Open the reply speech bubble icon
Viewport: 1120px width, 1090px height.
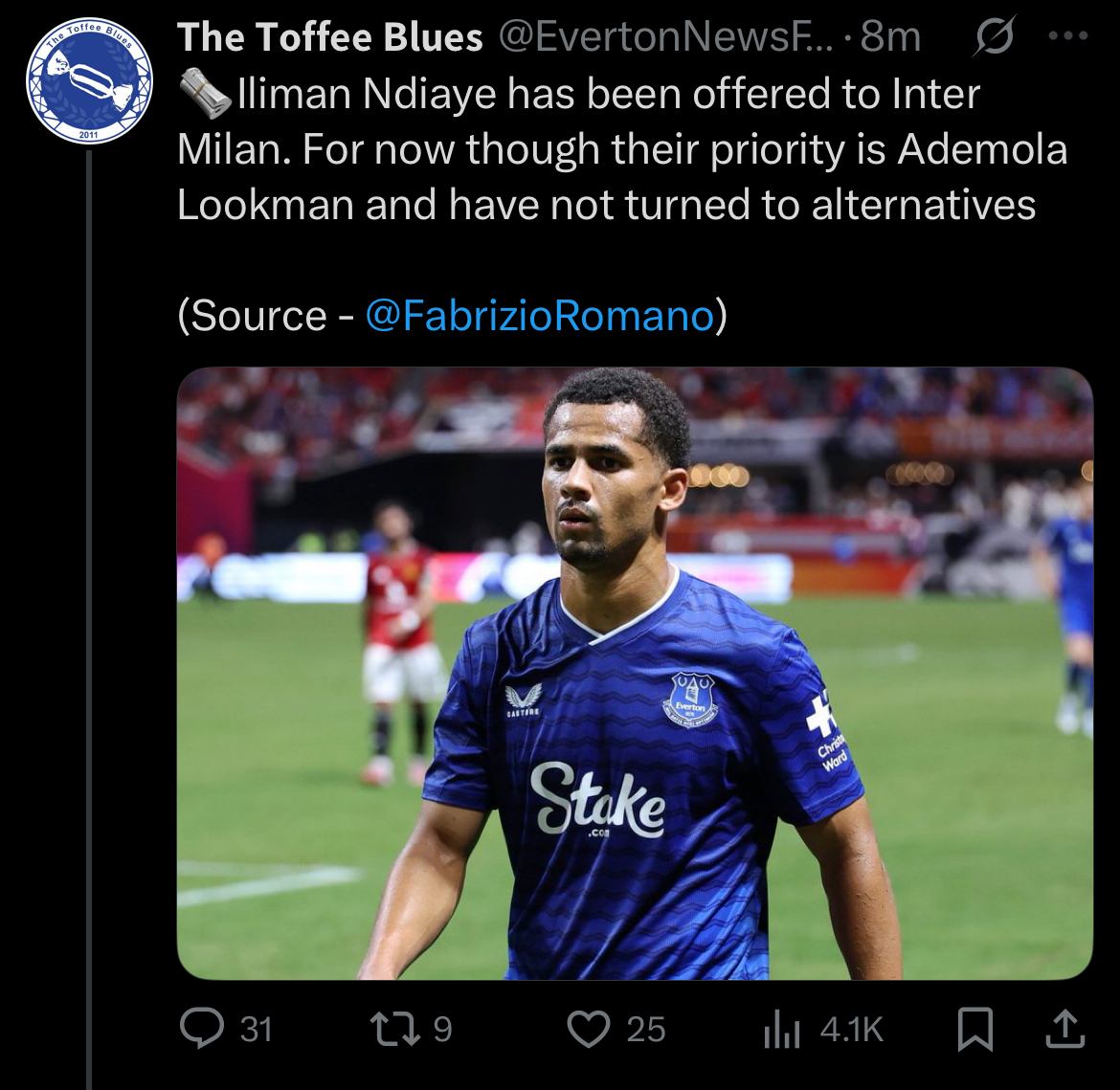click(202, 1029)
